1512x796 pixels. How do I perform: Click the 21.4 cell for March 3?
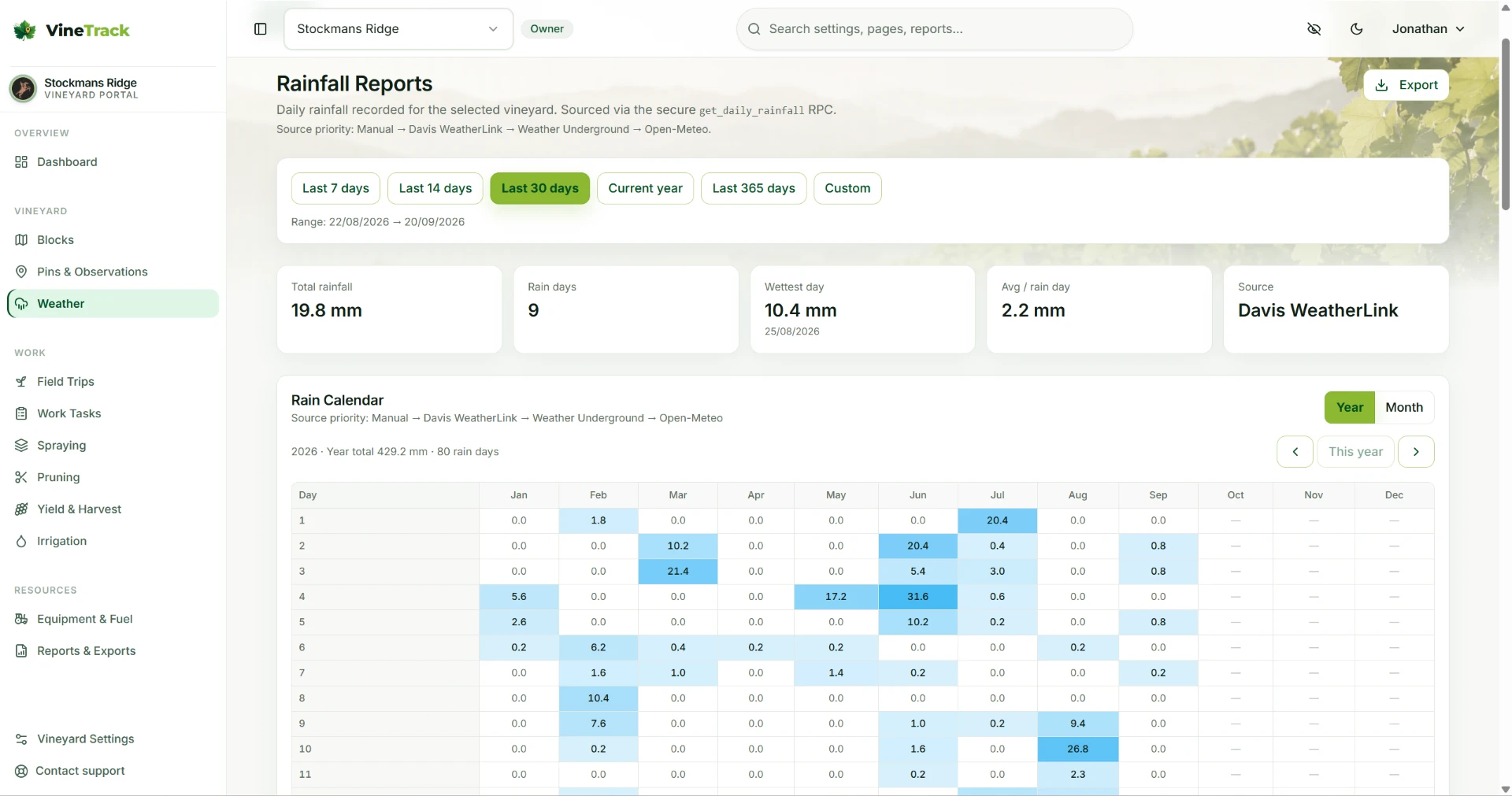click(678, 572)
